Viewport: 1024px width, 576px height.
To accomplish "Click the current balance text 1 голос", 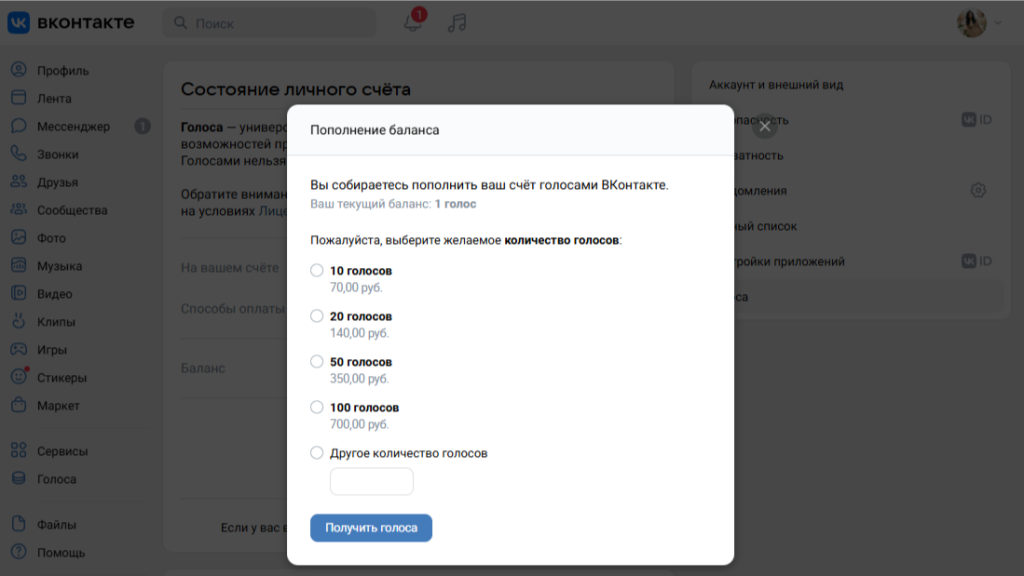I will [x=455, y=204].
